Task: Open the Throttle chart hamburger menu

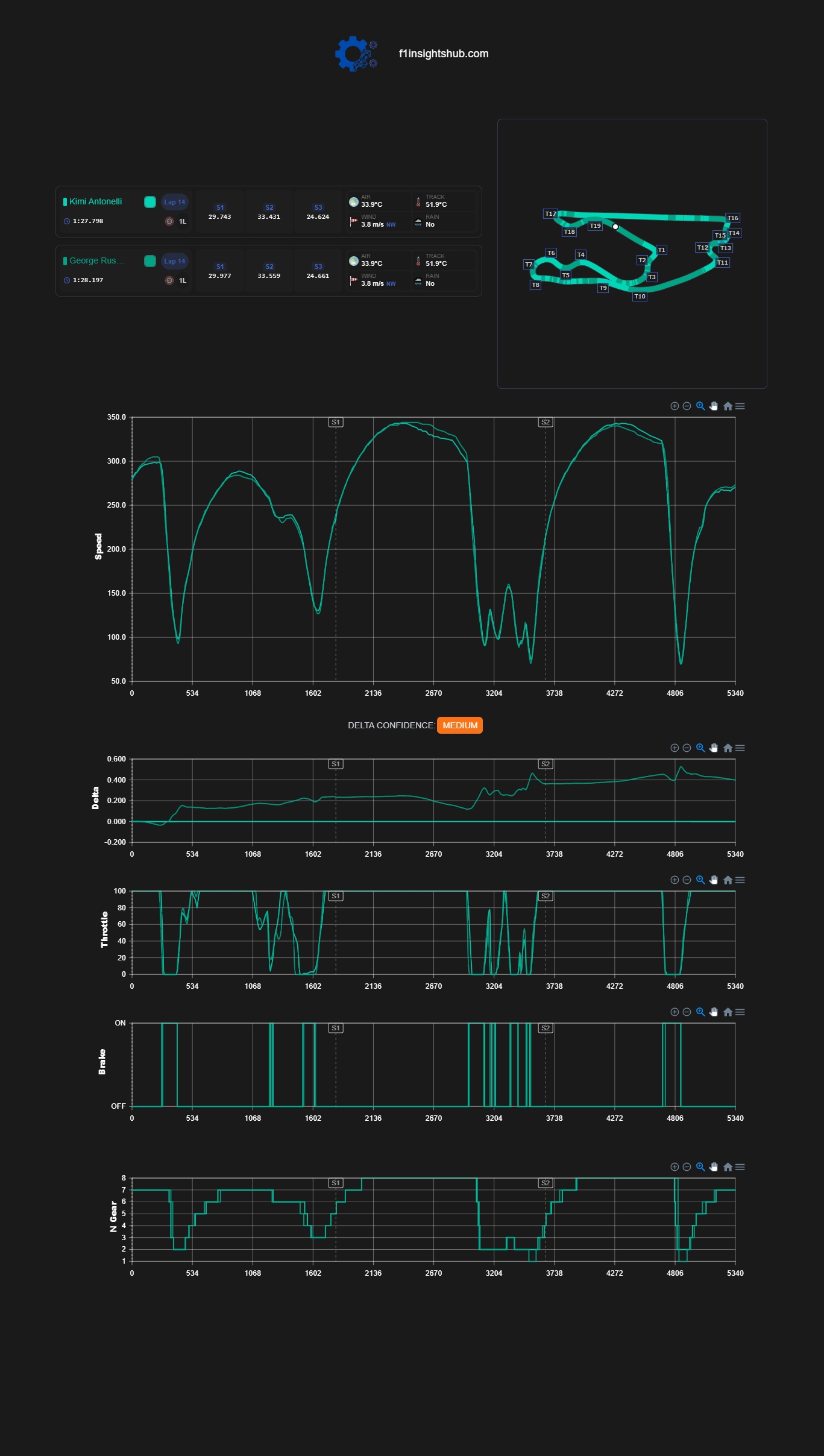Action: tap(740, 880)
